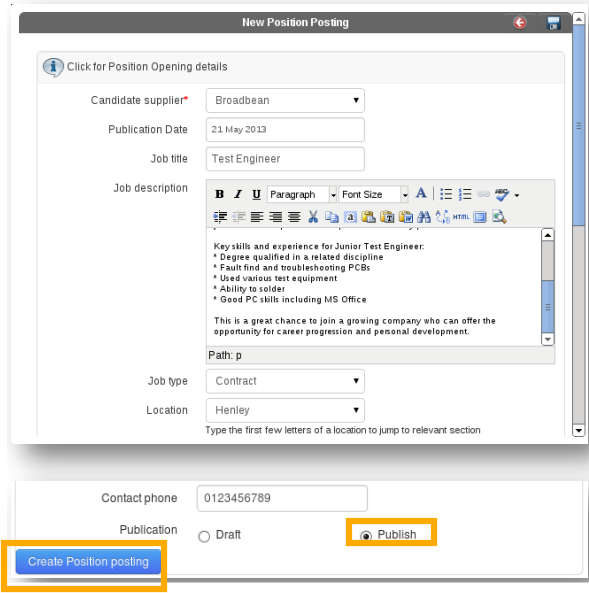Click the Publication Date field
This screenshot has height=593, width=589.
[x=285, y=130]
